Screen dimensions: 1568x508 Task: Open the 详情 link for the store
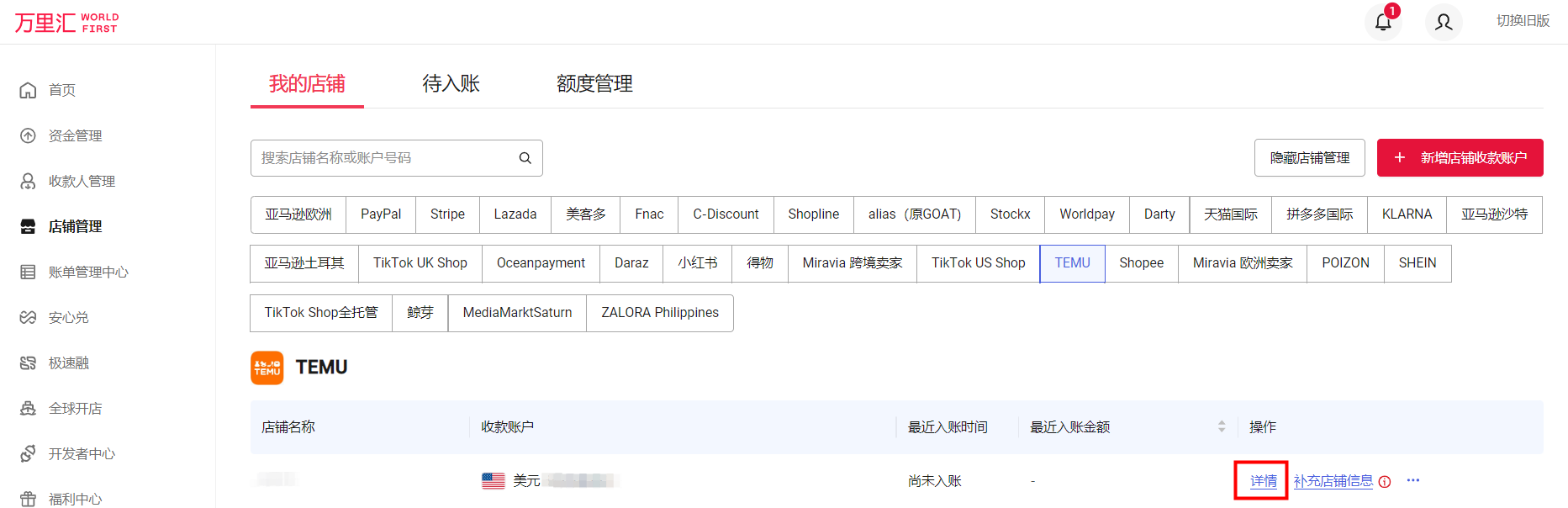tap(1263, 481)
